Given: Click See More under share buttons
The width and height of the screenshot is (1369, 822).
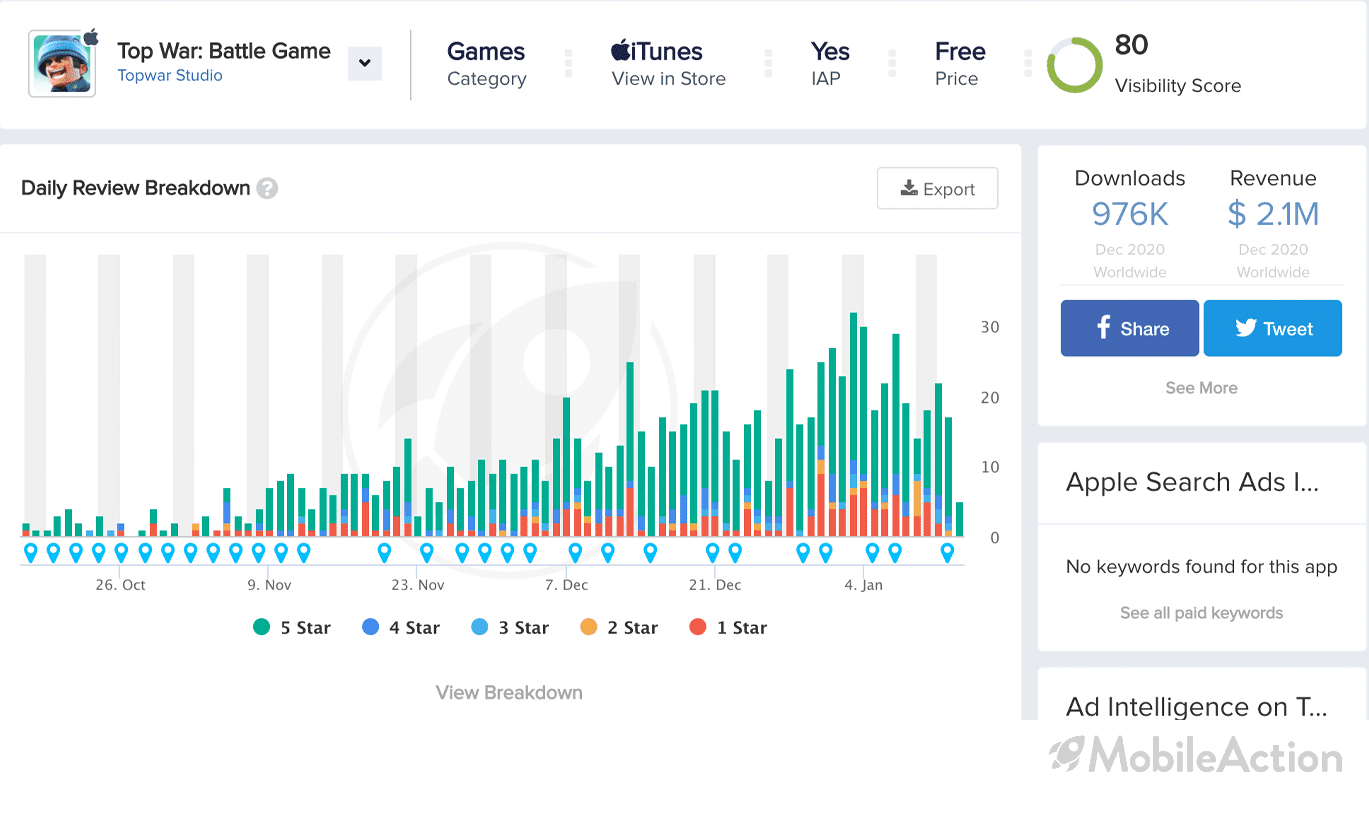Looking at the screenshot, I should point(1201,388).
